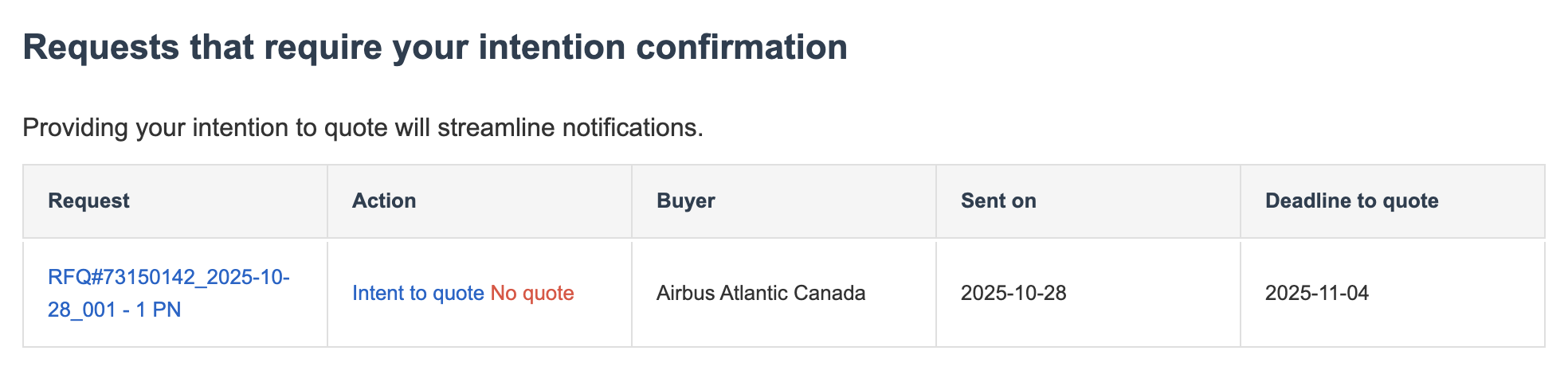Select the "Sent on" column header

(x=998, y=201)
